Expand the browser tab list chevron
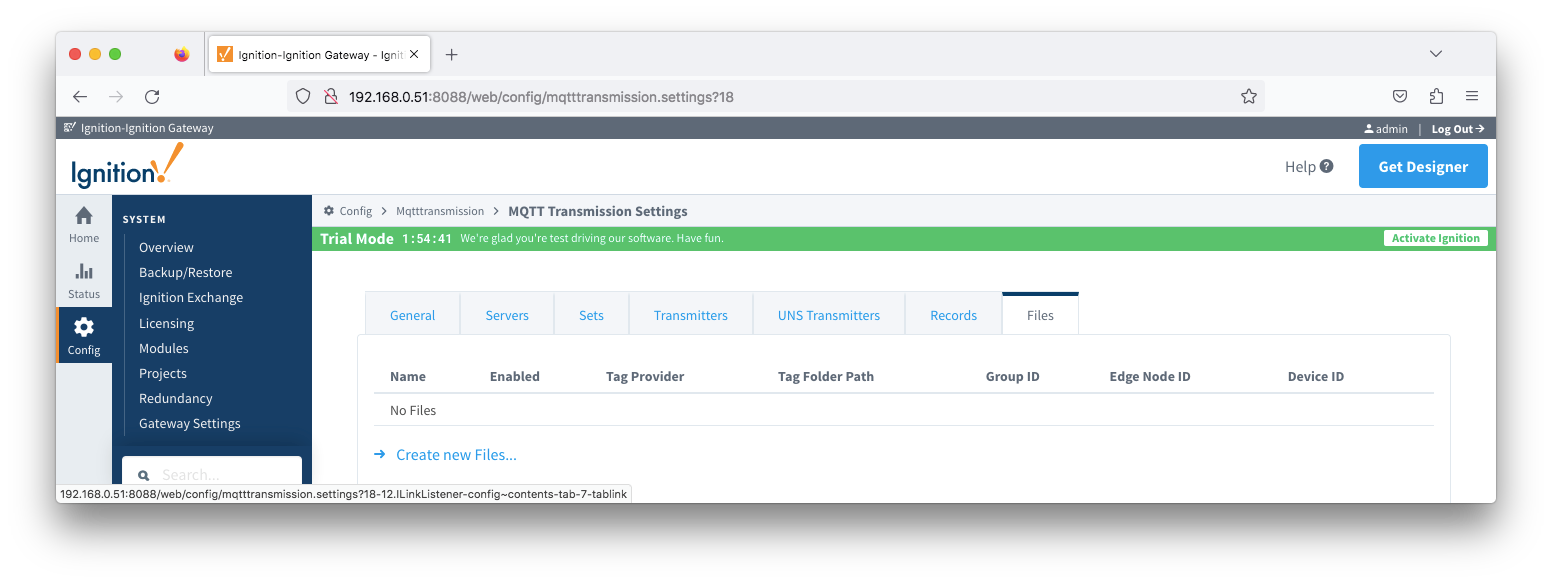Screen dimensions: 1552x583 (x=1436, y=54)
